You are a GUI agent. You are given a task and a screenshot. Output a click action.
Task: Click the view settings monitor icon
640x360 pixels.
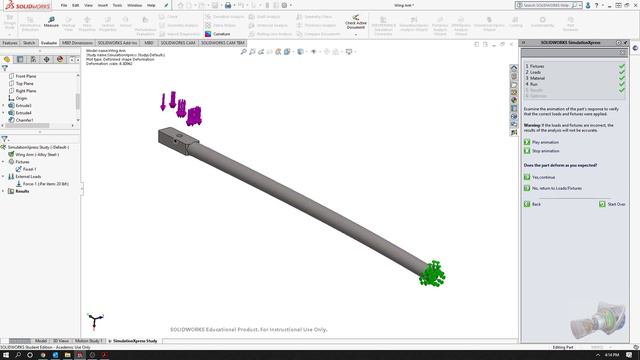(349, 52)
